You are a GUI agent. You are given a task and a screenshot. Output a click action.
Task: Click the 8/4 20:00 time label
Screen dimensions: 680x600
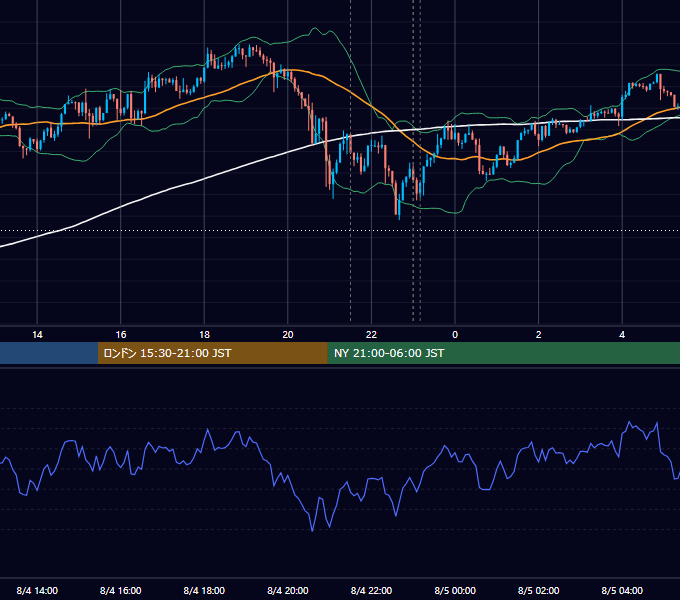[x=288, y=590]
